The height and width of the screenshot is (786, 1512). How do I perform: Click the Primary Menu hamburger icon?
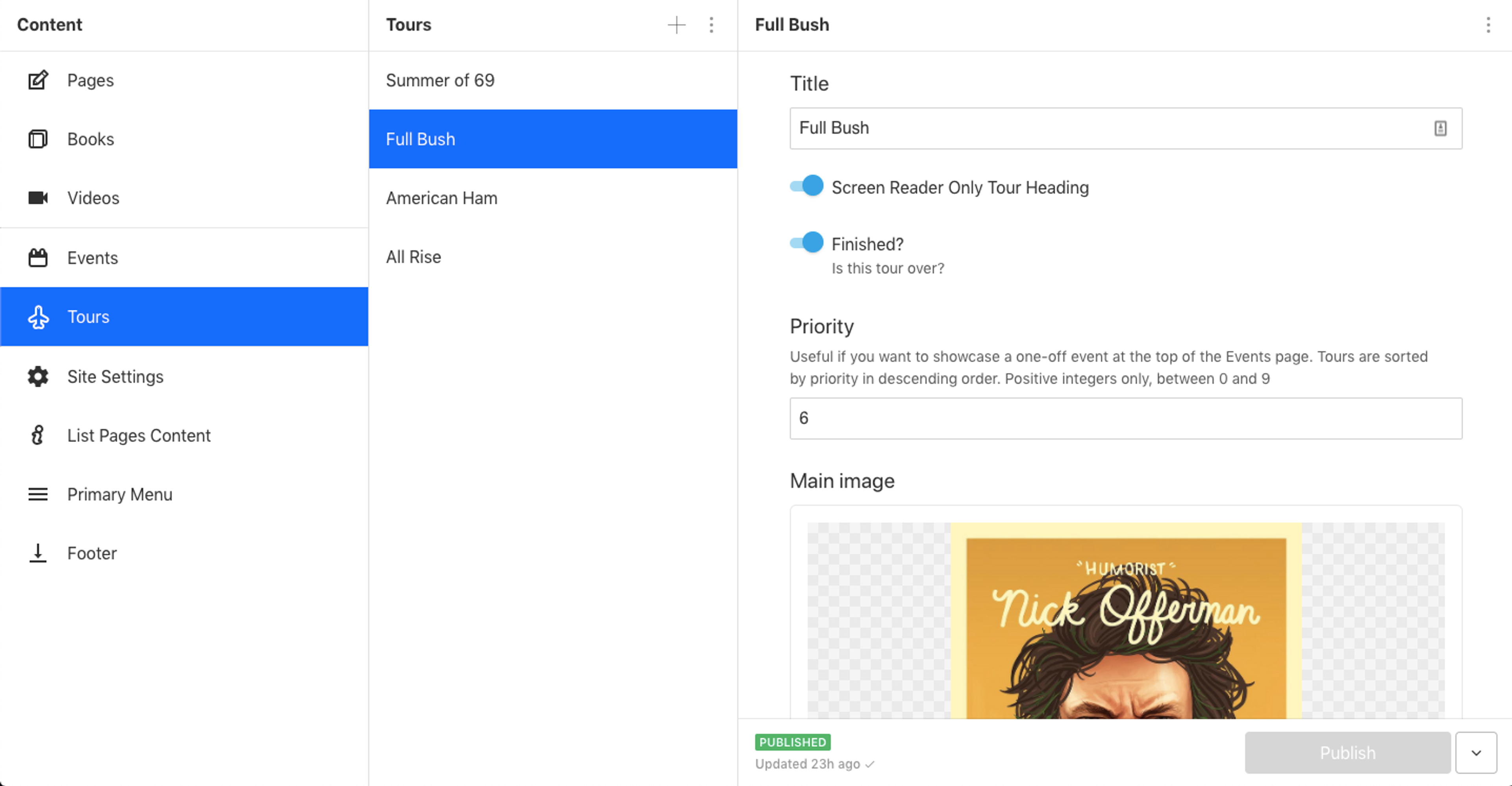tap(38, 494)
